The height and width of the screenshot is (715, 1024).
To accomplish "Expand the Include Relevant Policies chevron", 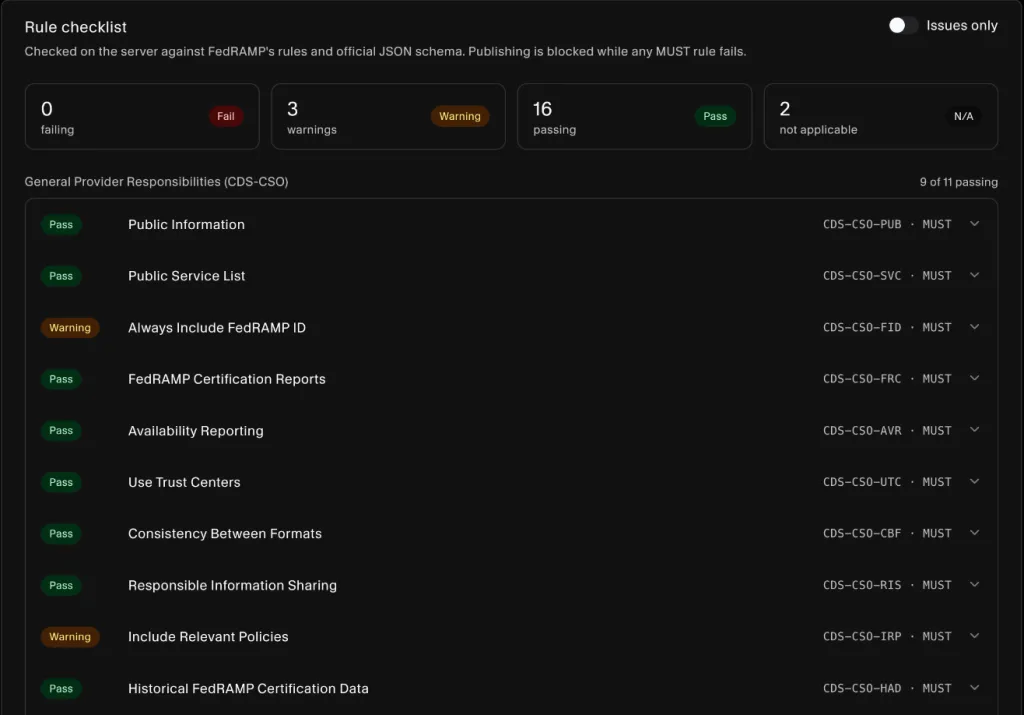I will tap(974, 637).
